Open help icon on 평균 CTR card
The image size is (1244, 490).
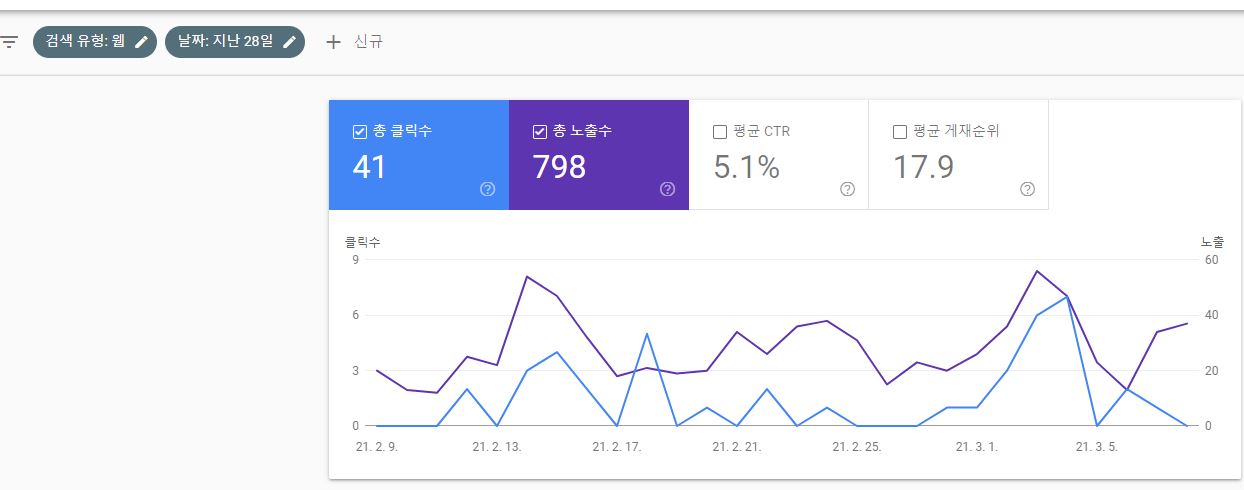point(848,189)
